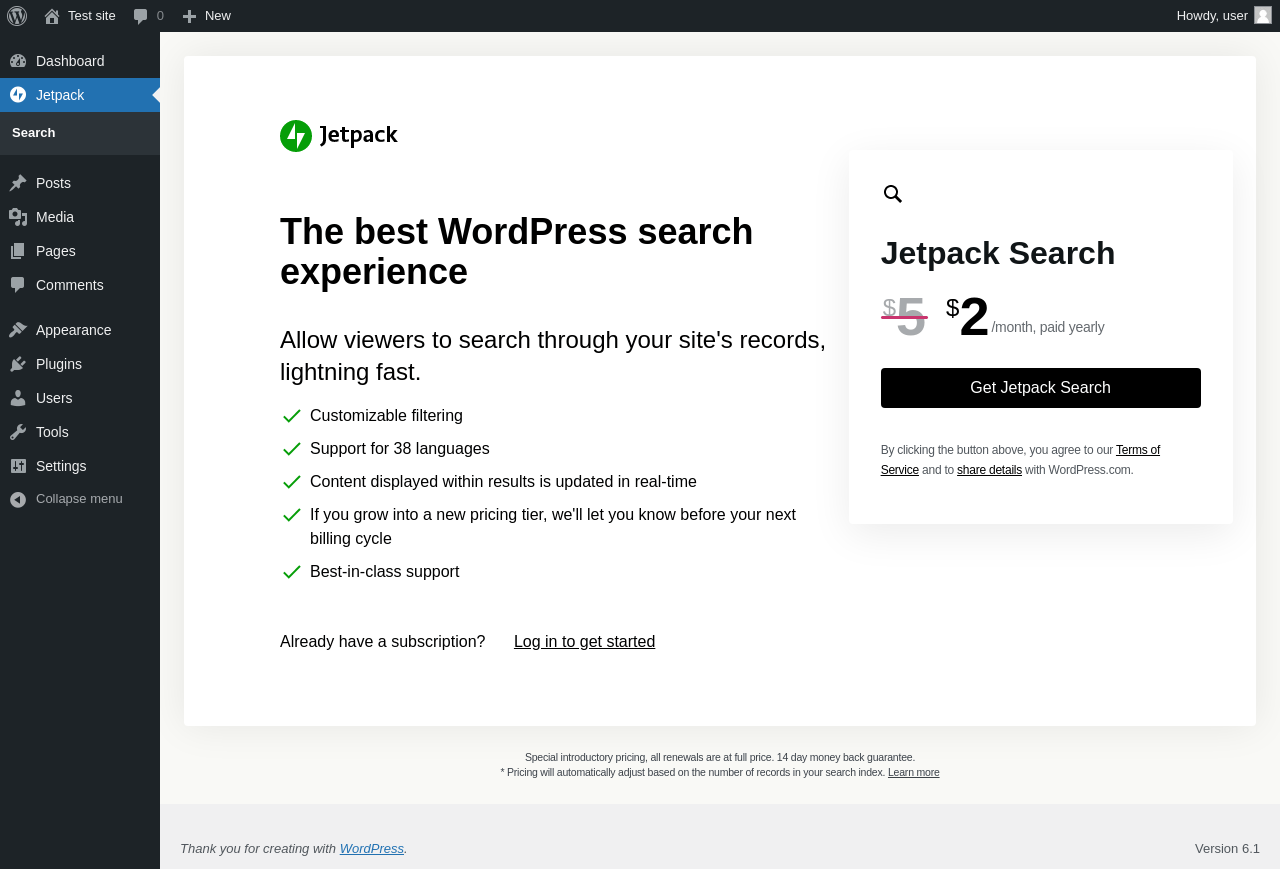Click the Appearance paintbrush icon

(18, 330)
